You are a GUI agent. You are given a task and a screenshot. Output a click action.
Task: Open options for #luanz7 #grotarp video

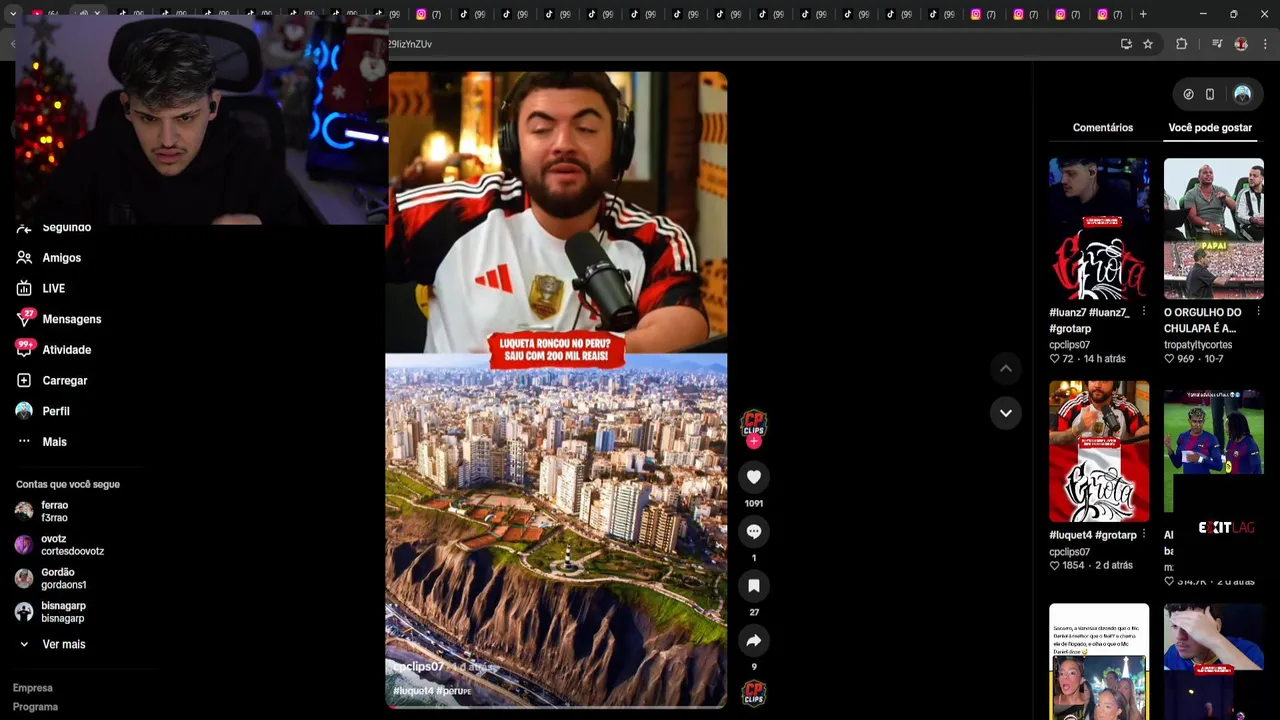click(1144, 312)
